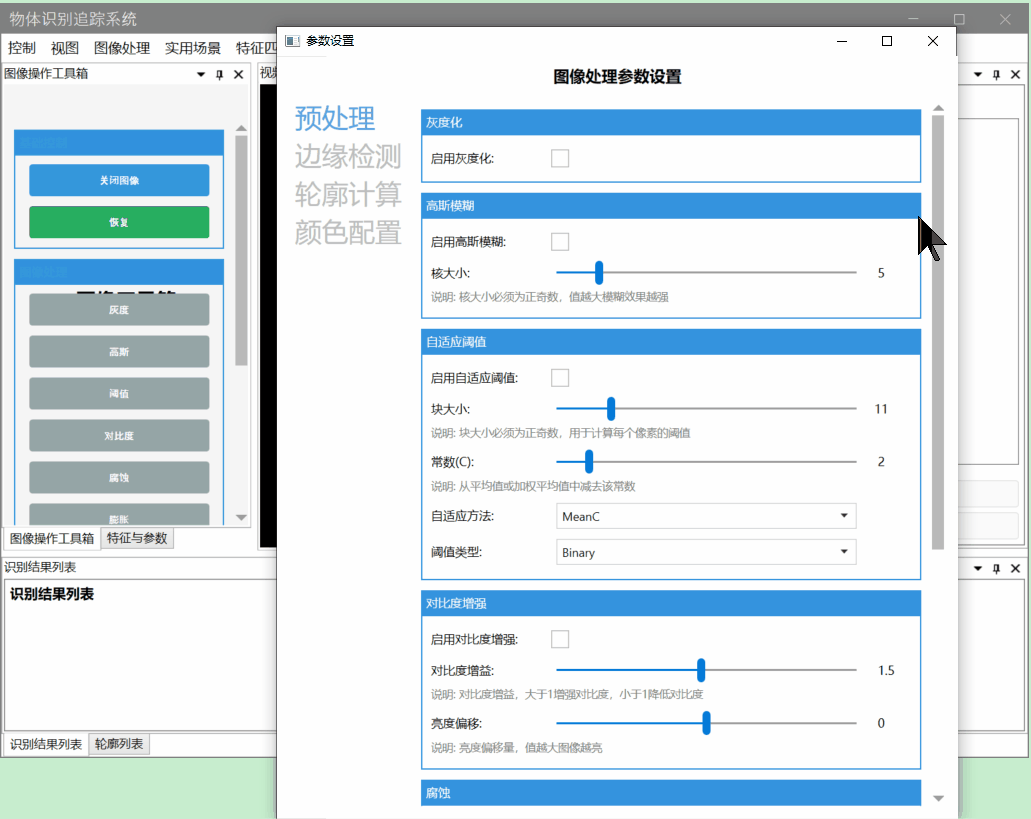The height and width of the screenshot is (819, 1031).
Task: Open the 阈值类型 Binary dropdown
Action: tap(706, 552)
